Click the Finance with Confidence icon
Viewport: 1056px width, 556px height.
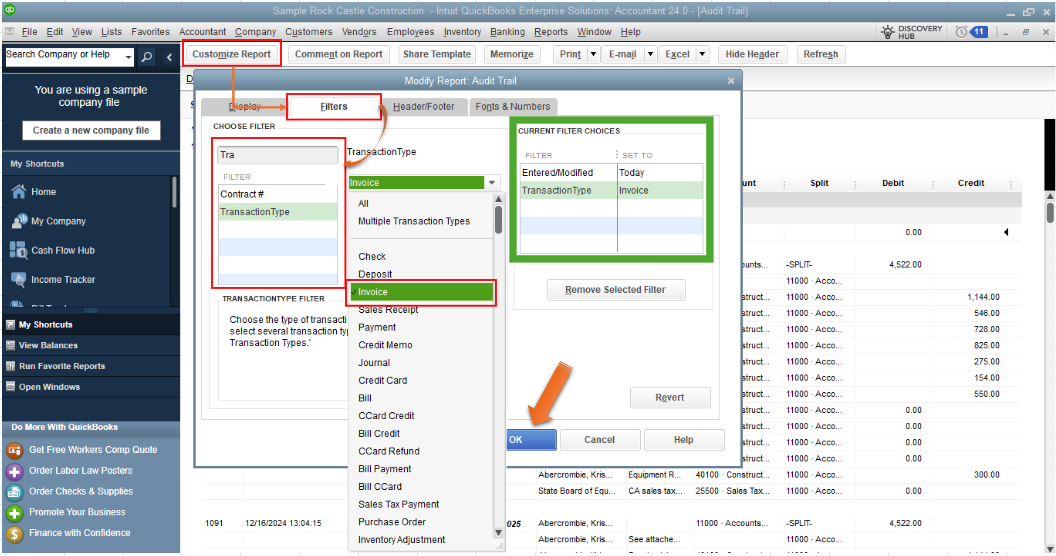click(14, 533)
